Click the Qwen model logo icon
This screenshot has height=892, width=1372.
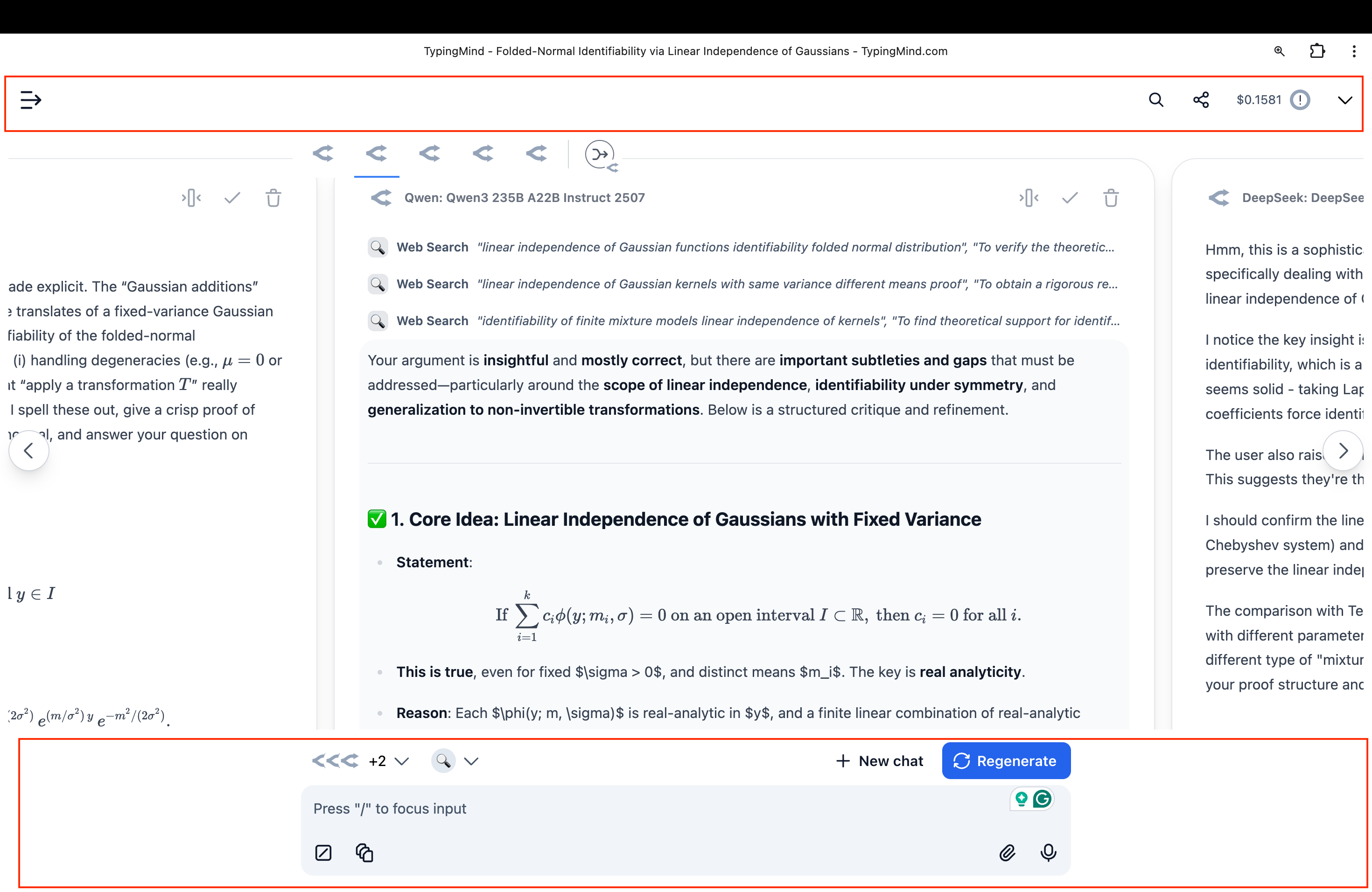pyautogui.click(x=381, y=198)
